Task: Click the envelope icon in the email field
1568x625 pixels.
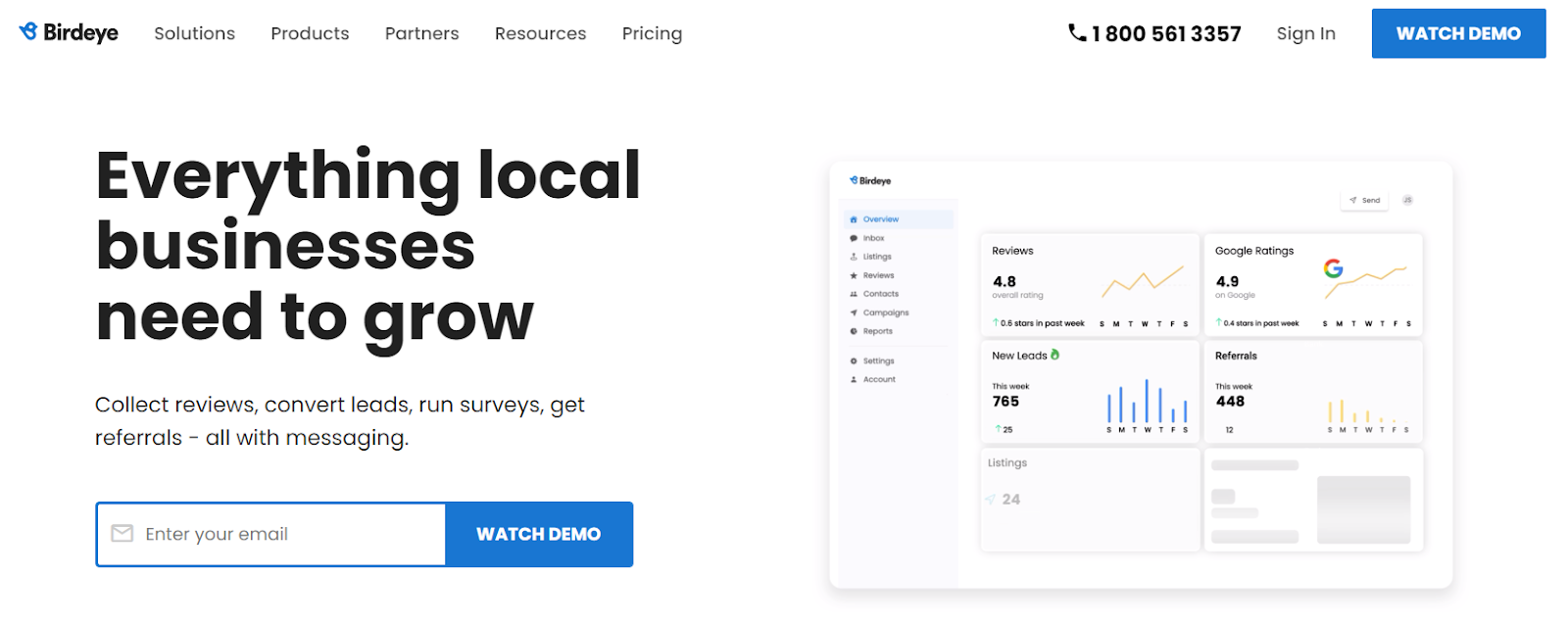Action: [x=122, y=534]
